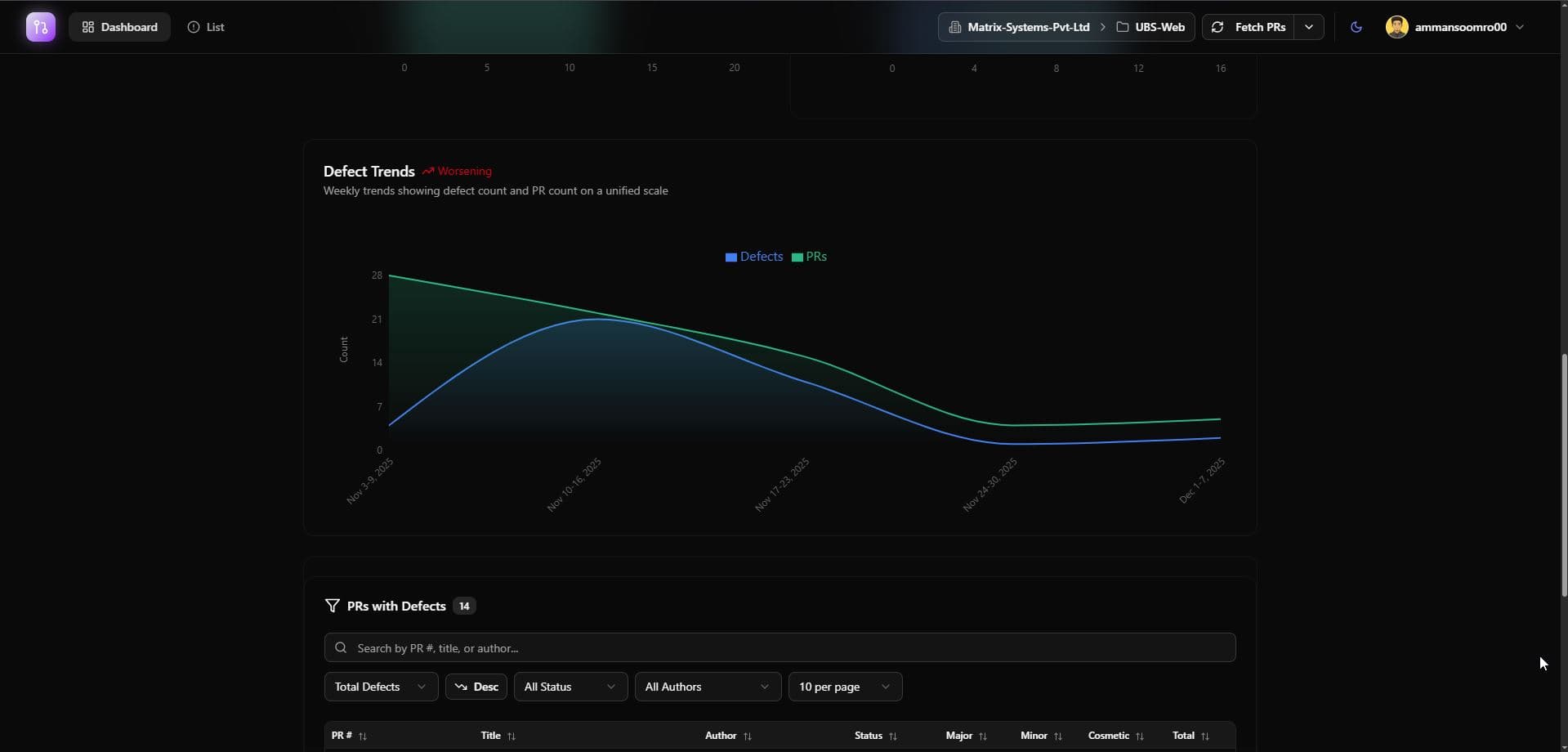1568x752 pixels.
Task: Toggle the Defects legend series
Action: coord(754,257)
